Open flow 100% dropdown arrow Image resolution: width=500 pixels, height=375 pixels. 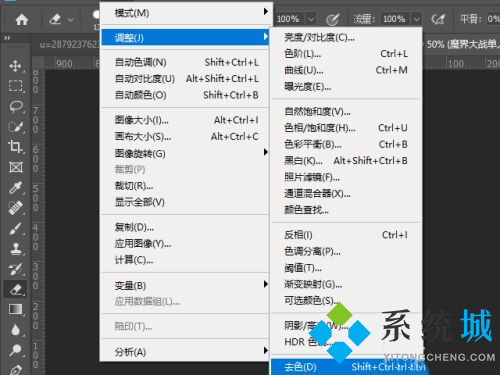(x=417, y=19)
